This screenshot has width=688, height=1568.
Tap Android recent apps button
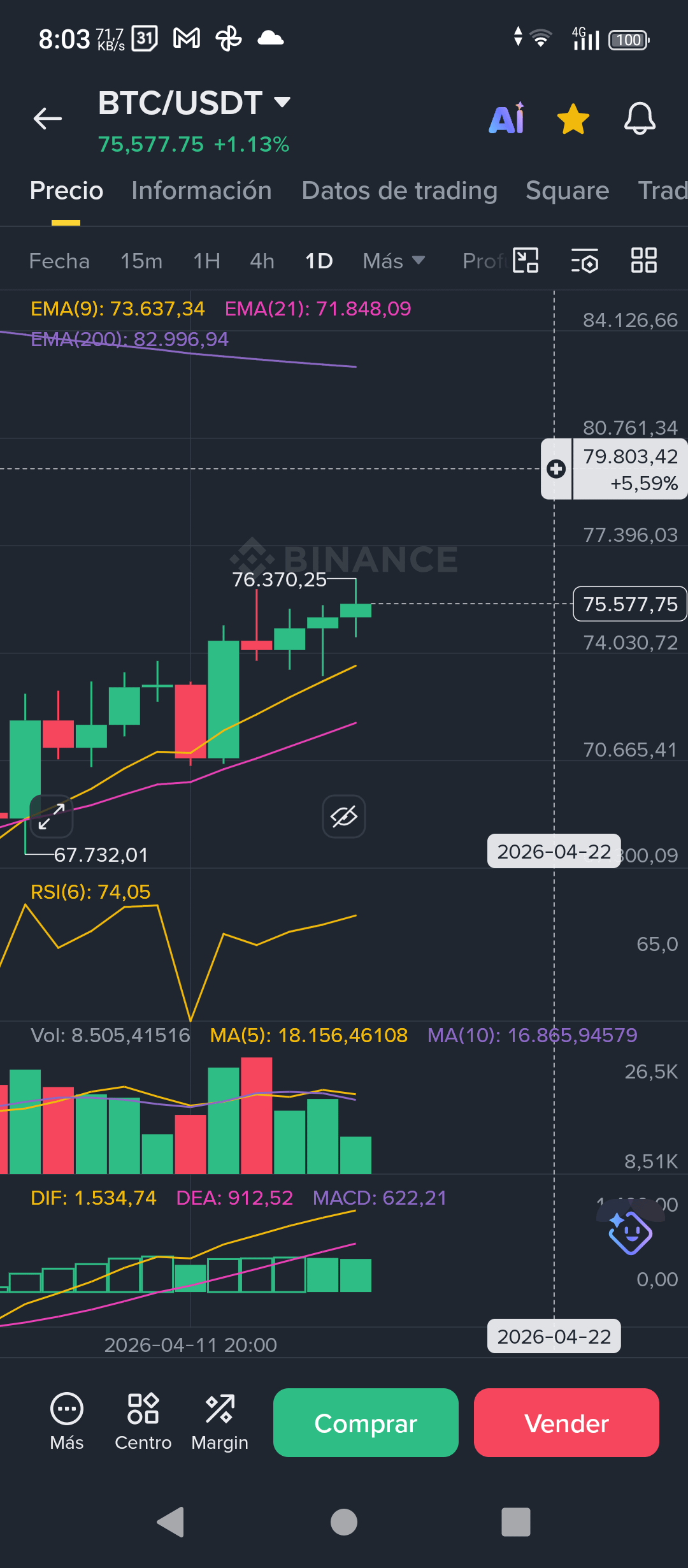pyautogui.click(x=516, y=1522)
